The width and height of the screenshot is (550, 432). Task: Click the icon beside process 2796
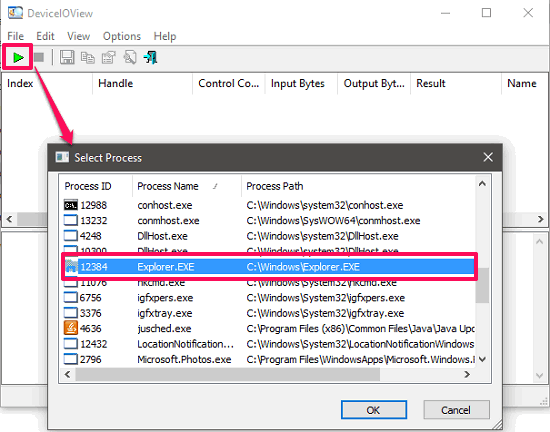pyautogui.click(x=71, y=359)
